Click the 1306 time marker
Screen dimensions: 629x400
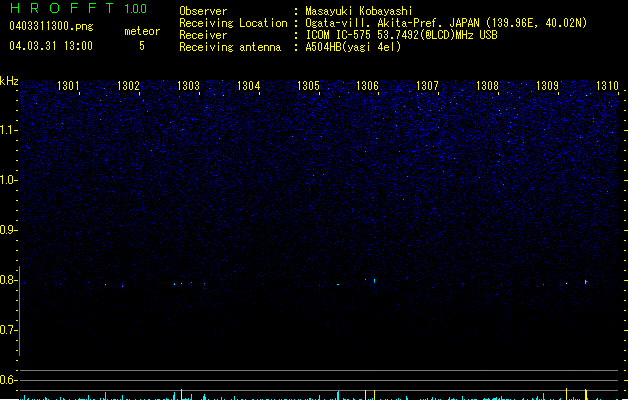(x=367, y=86)
